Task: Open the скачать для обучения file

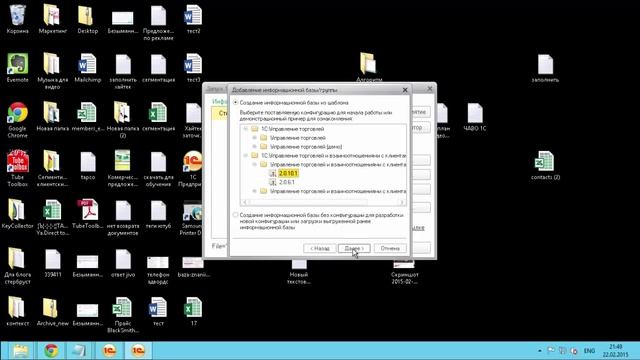Action: point(158,168)
